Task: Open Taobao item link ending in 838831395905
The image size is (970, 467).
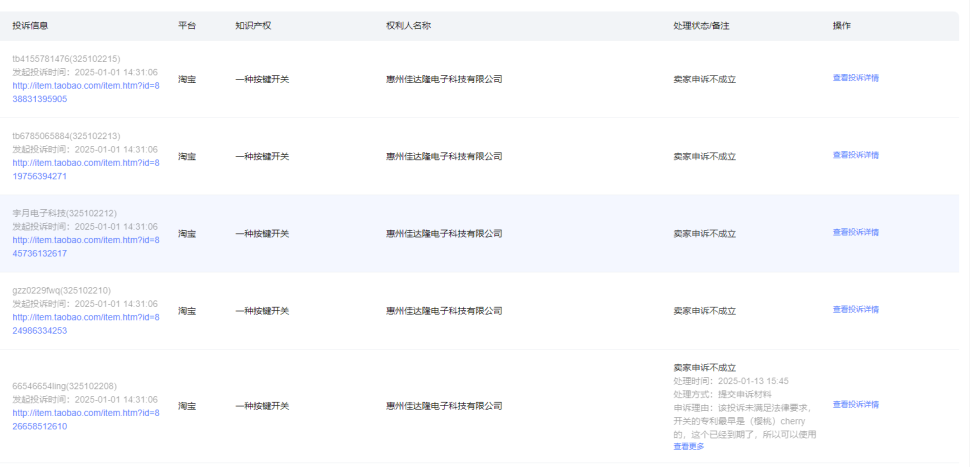Action: pyautogui.click(x=85, y=92)
